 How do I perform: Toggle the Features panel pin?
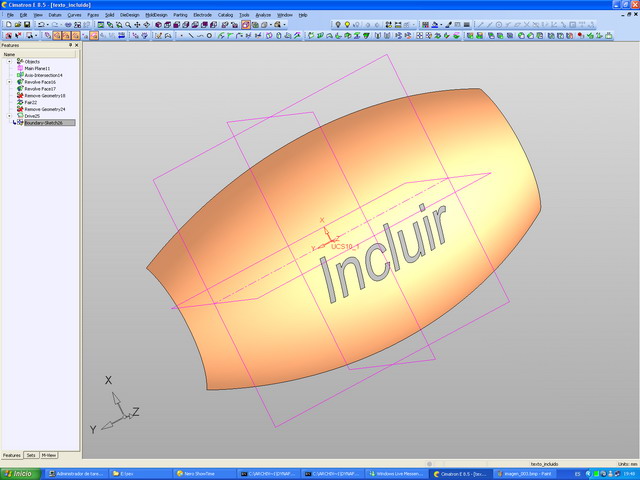click(70, 45)
